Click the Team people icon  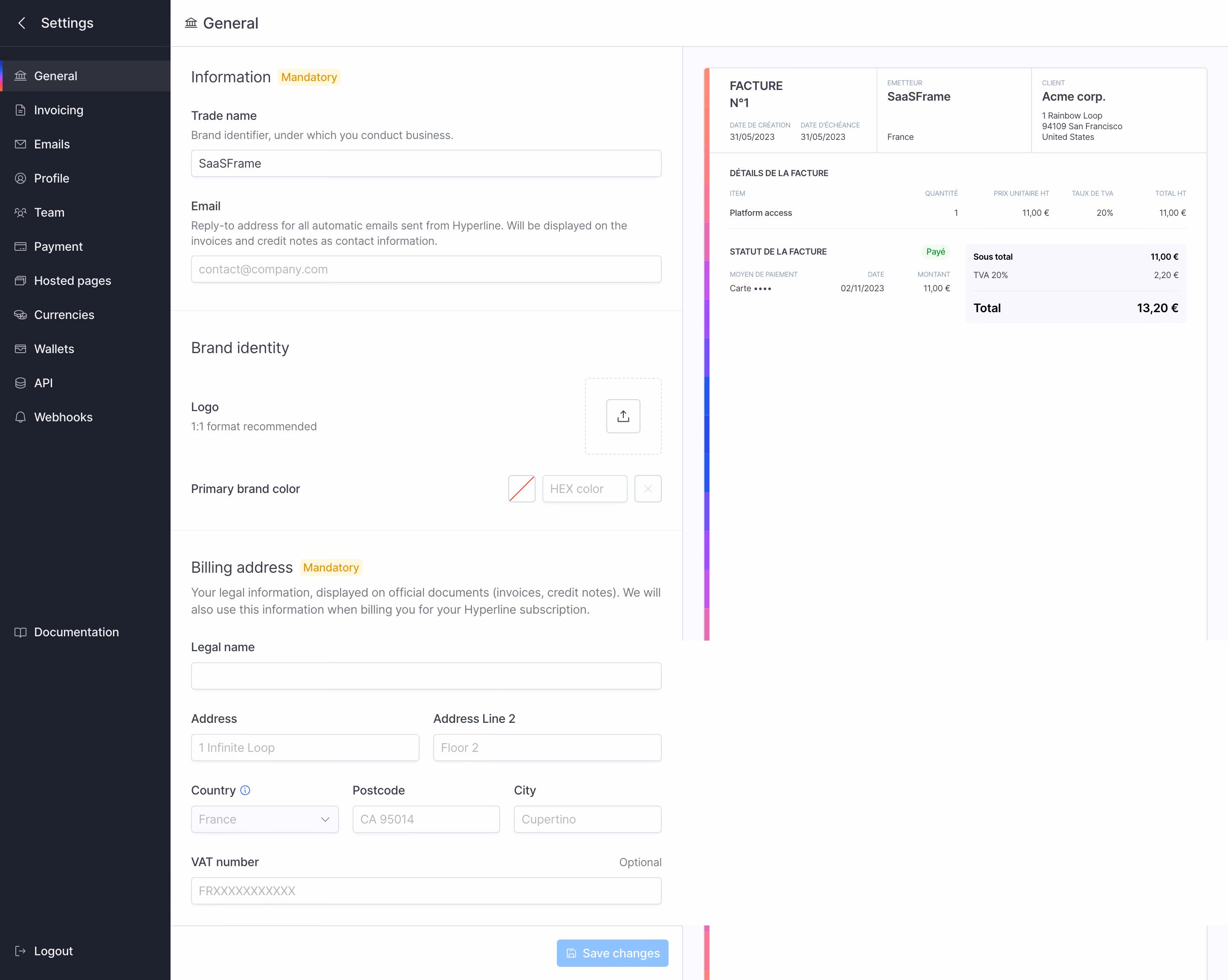click(x=20, y=212)
